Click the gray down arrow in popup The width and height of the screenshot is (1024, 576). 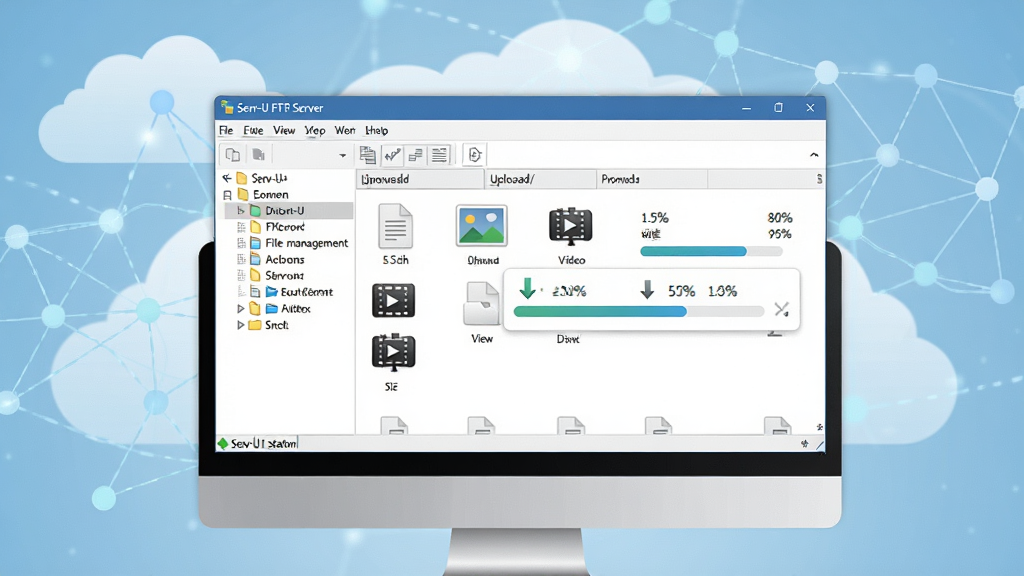pyautogui.click(x=647, y=289)
